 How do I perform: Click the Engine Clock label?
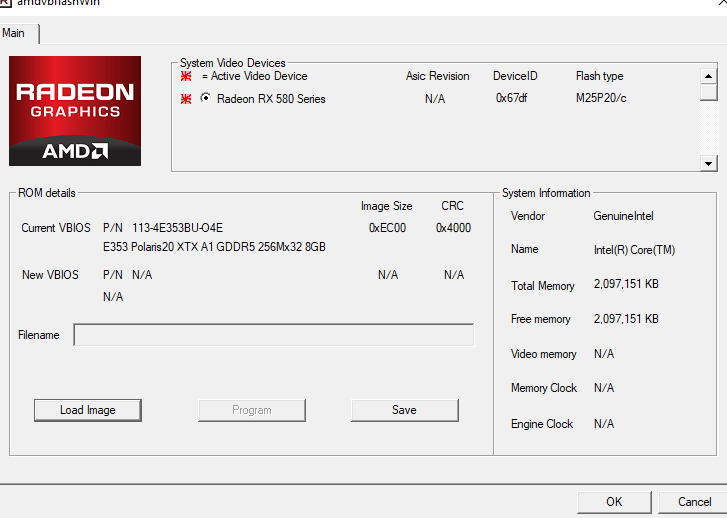point(542,424)
